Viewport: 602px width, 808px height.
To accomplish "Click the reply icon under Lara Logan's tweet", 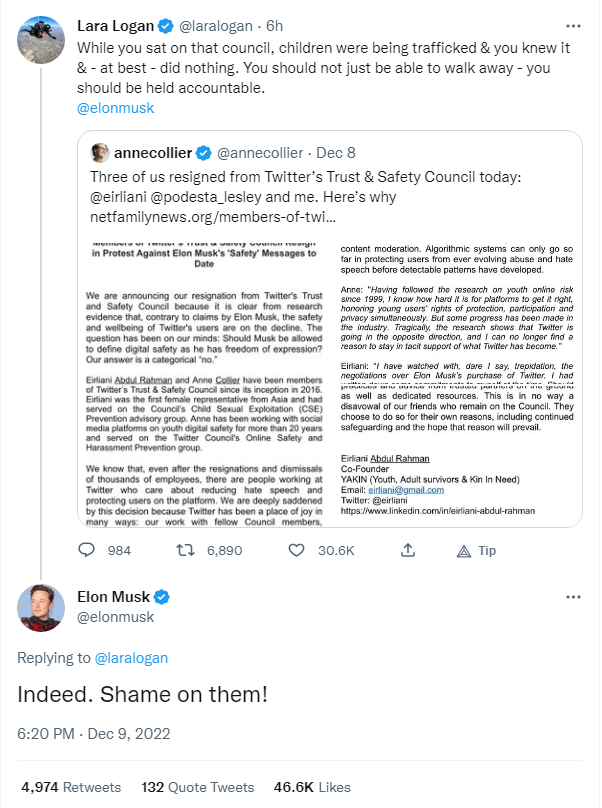I will (x=87, y=550).
